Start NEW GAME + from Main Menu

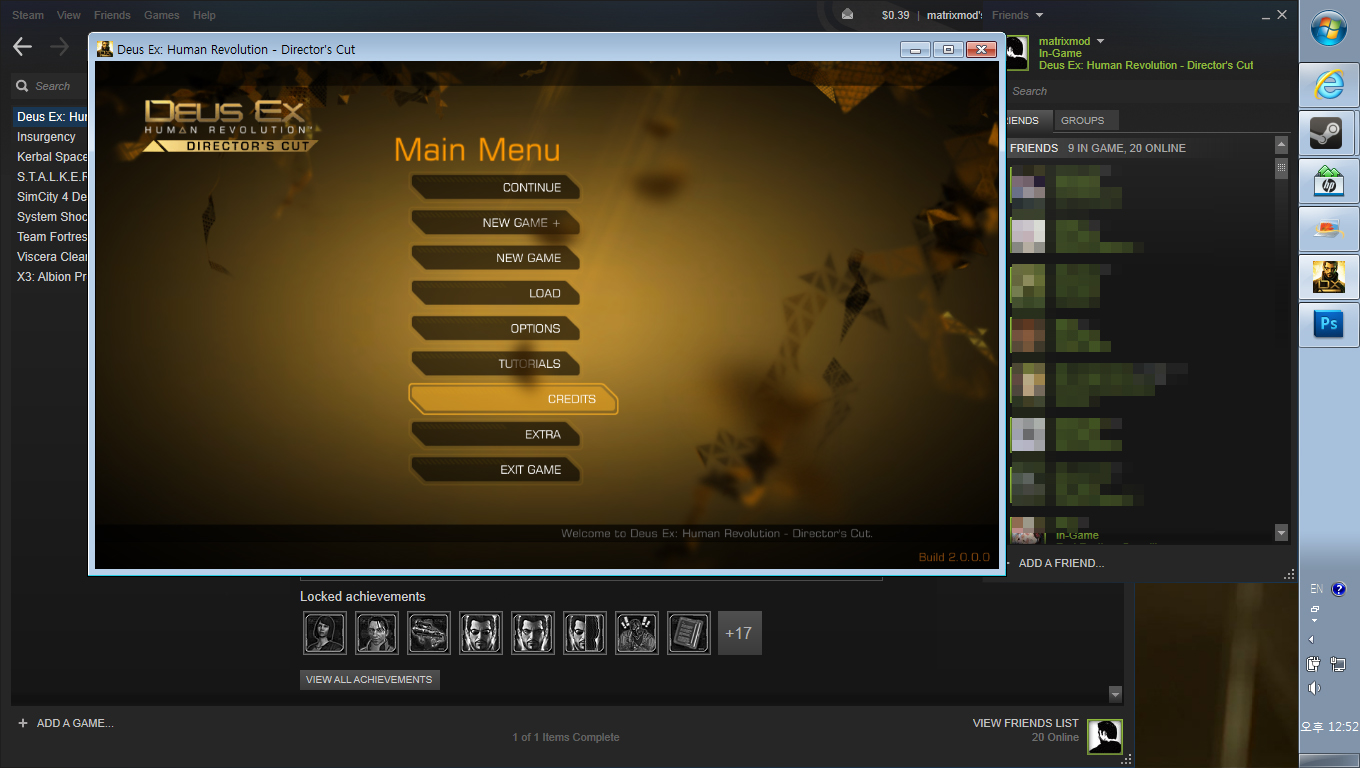tap(496, 223)
